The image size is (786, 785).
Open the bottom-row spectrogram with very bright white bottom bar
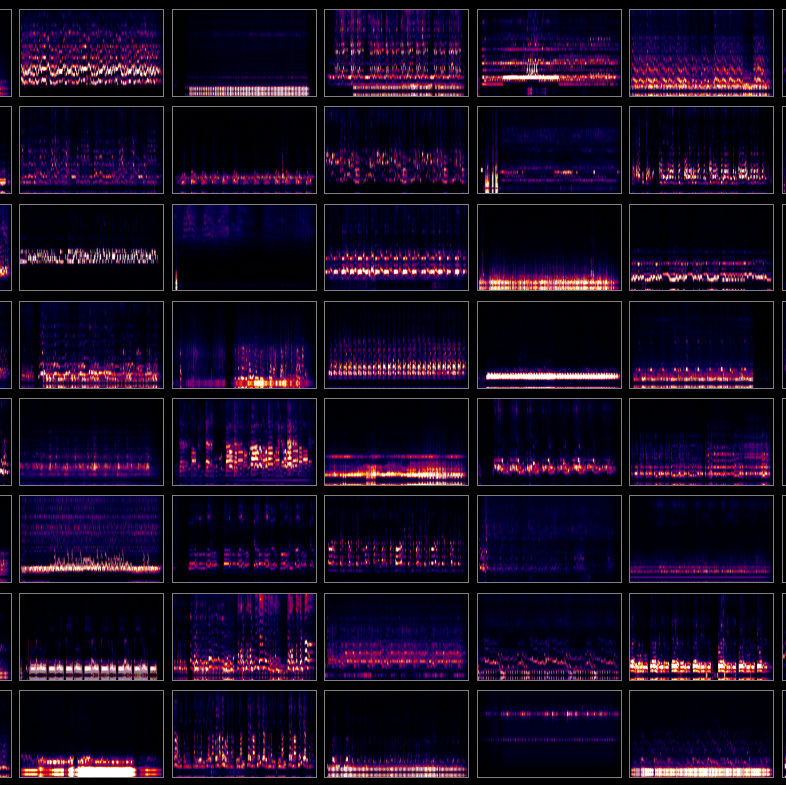(x=91, y=734)
